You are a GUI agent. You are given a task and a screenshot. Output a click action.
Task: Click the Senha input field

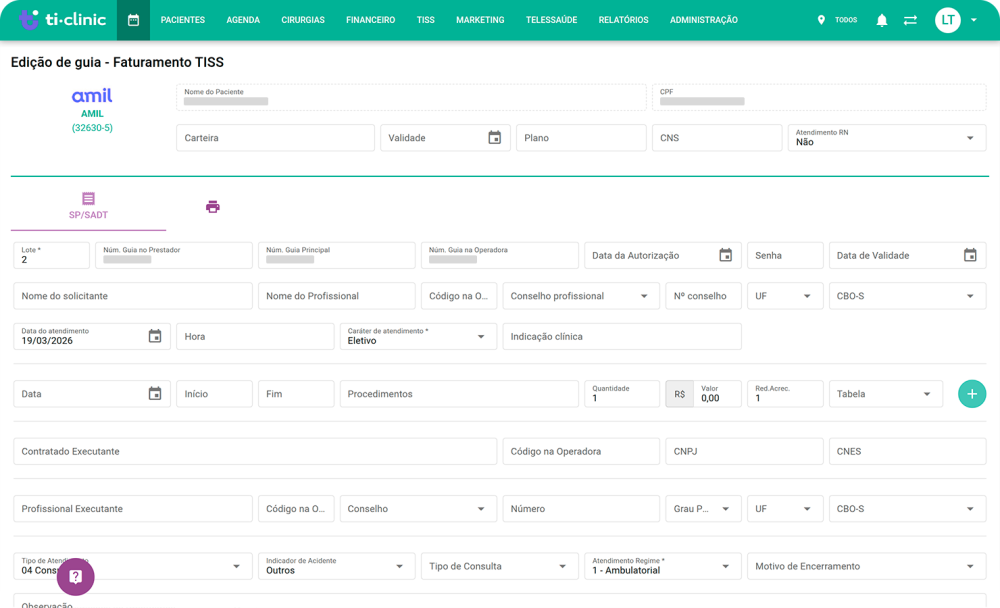[785, 255]
